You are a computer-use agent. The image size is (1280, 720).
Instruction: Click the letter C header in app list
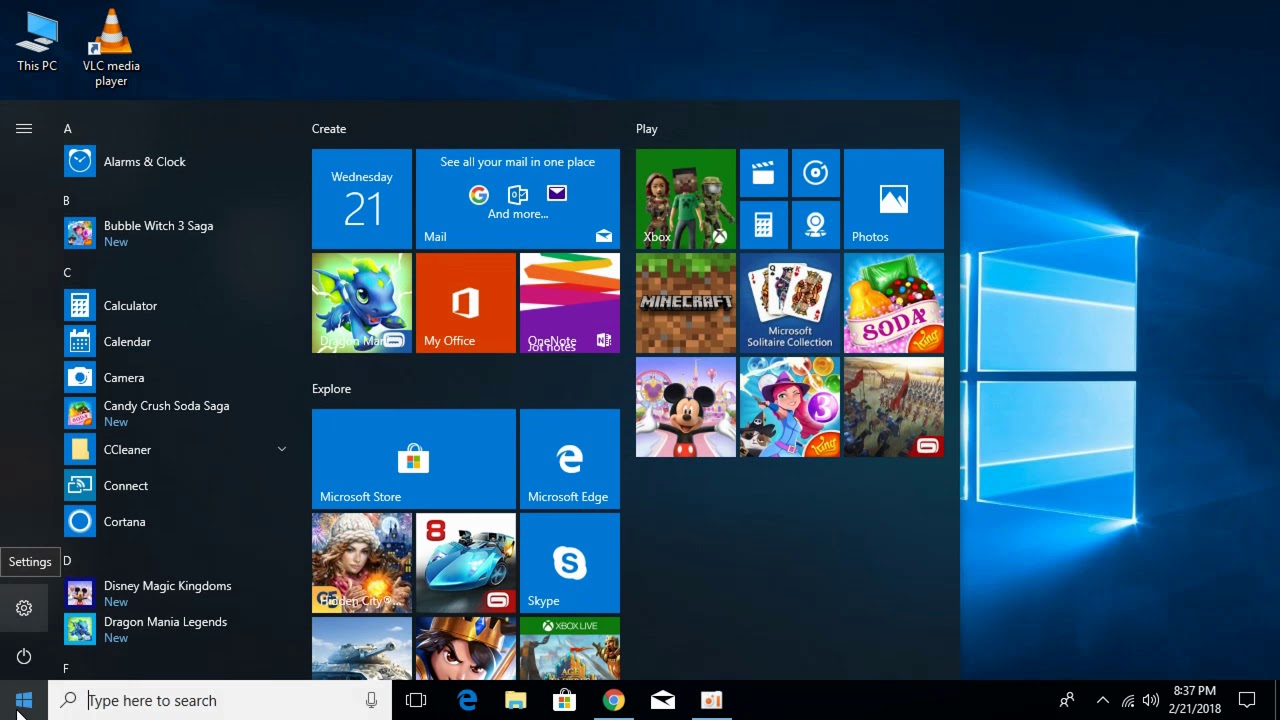(x=67, y=273)
